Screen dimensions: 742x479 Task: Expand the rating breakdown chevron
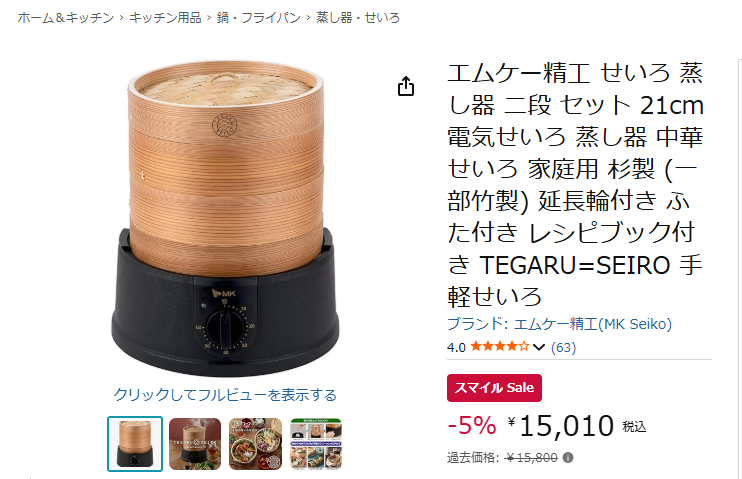[x=539, y=347]
